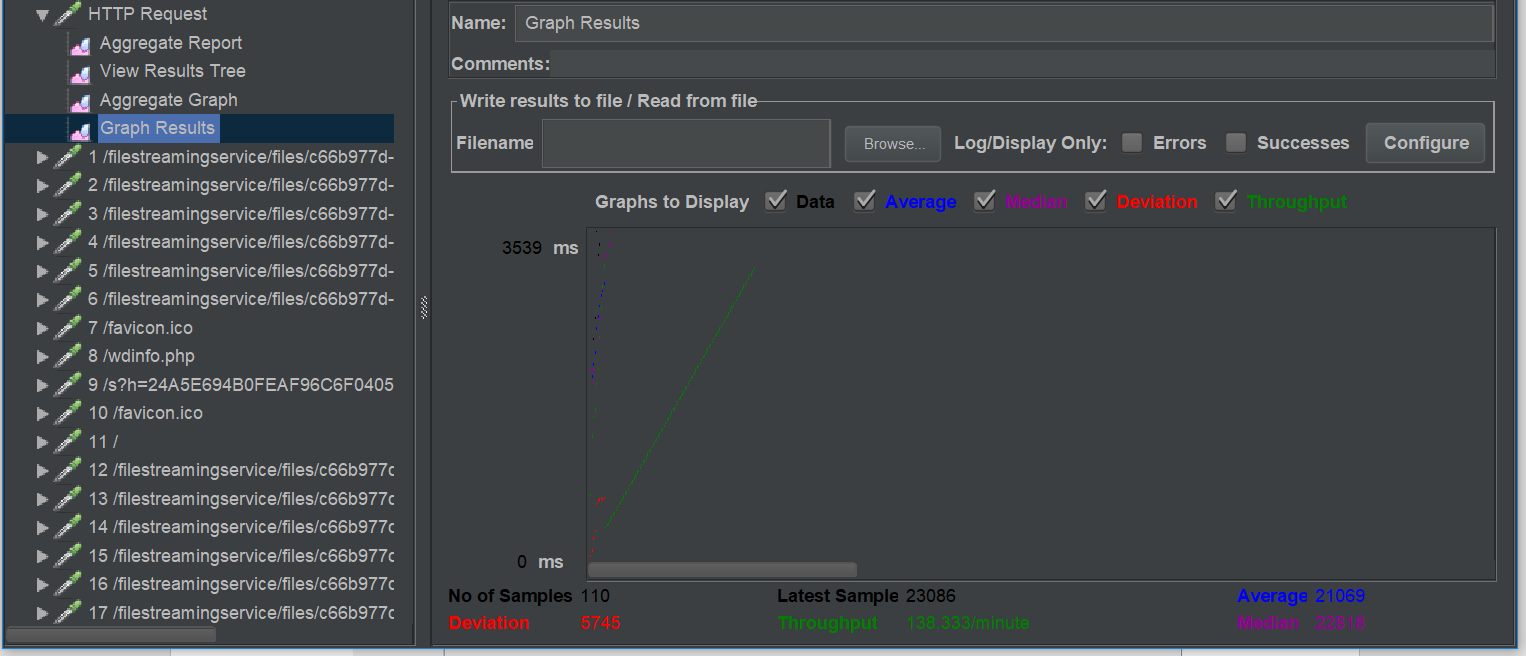Uncheck the Average graph checkbox

864,201
